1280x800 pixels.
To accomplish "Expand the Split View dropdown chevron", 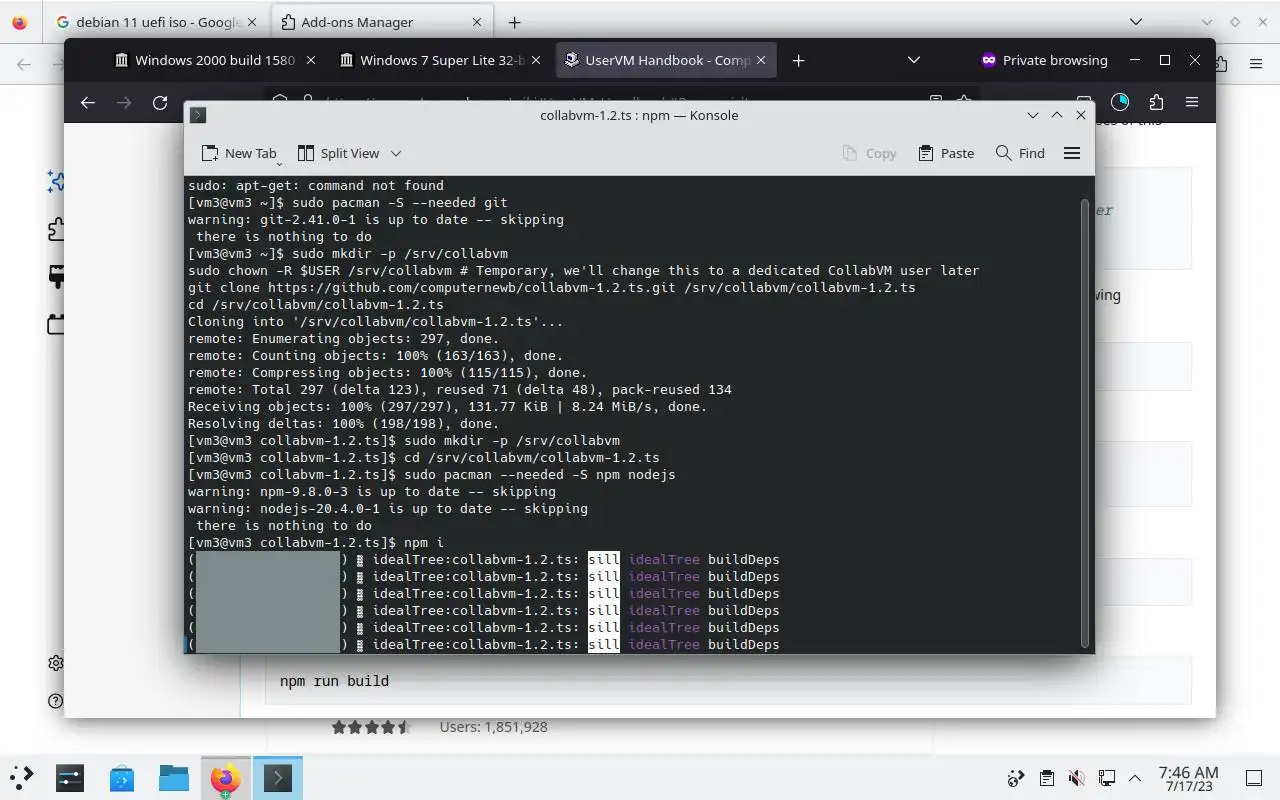I will click(x=396, y=153).
